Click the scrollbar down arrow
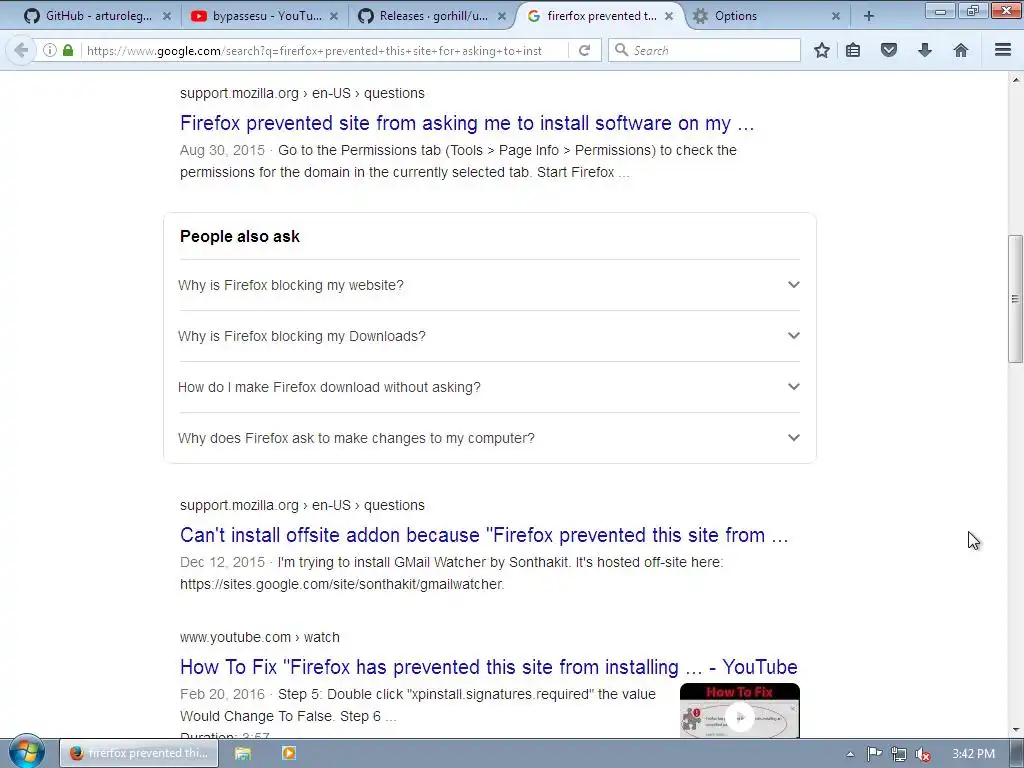The width and height of the screenshot is (1024, 768). coord(1015,730)
